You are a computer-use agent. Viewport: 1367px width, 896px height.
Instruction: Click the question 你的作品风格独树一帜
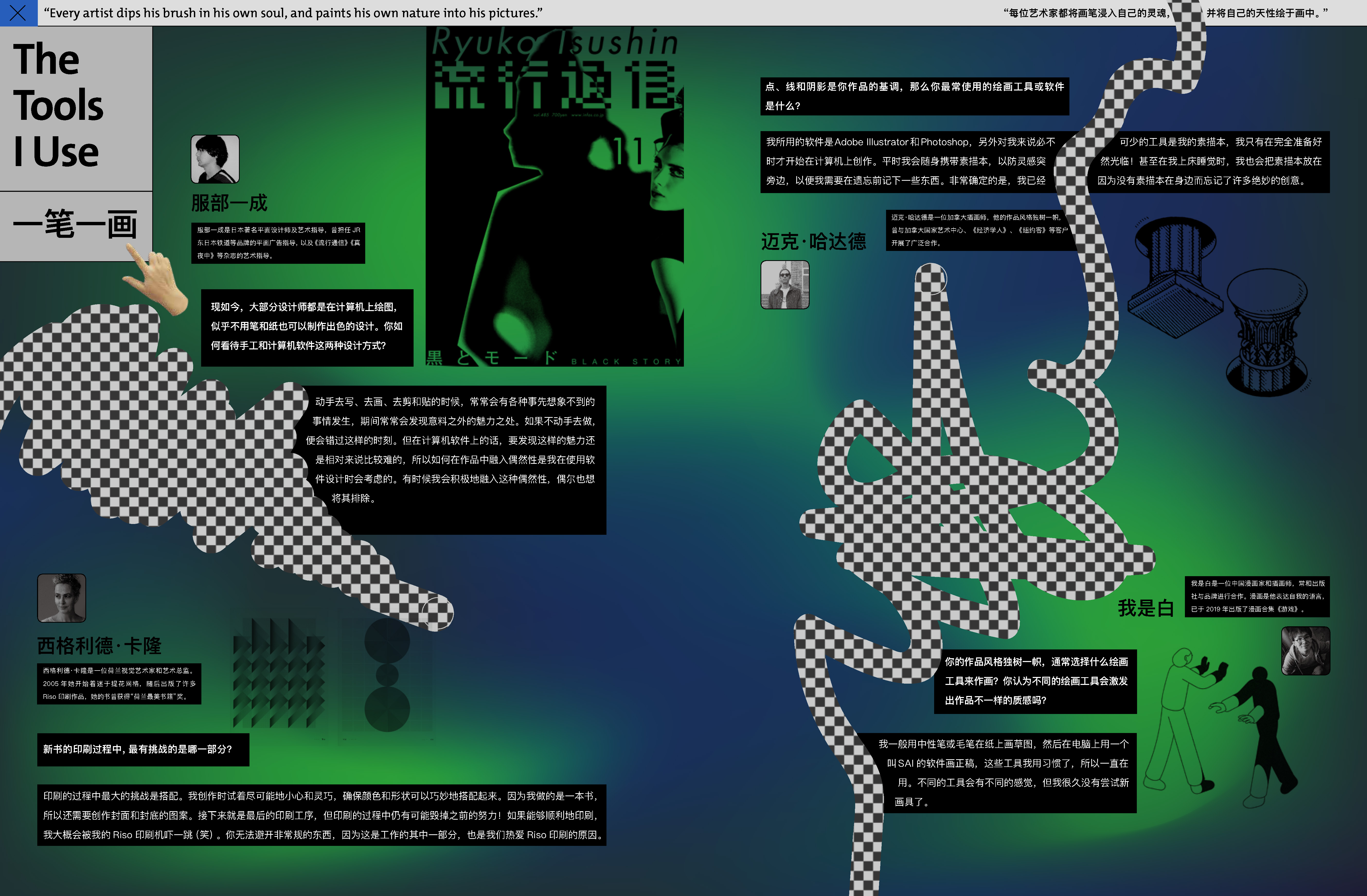pos(1035,681)
